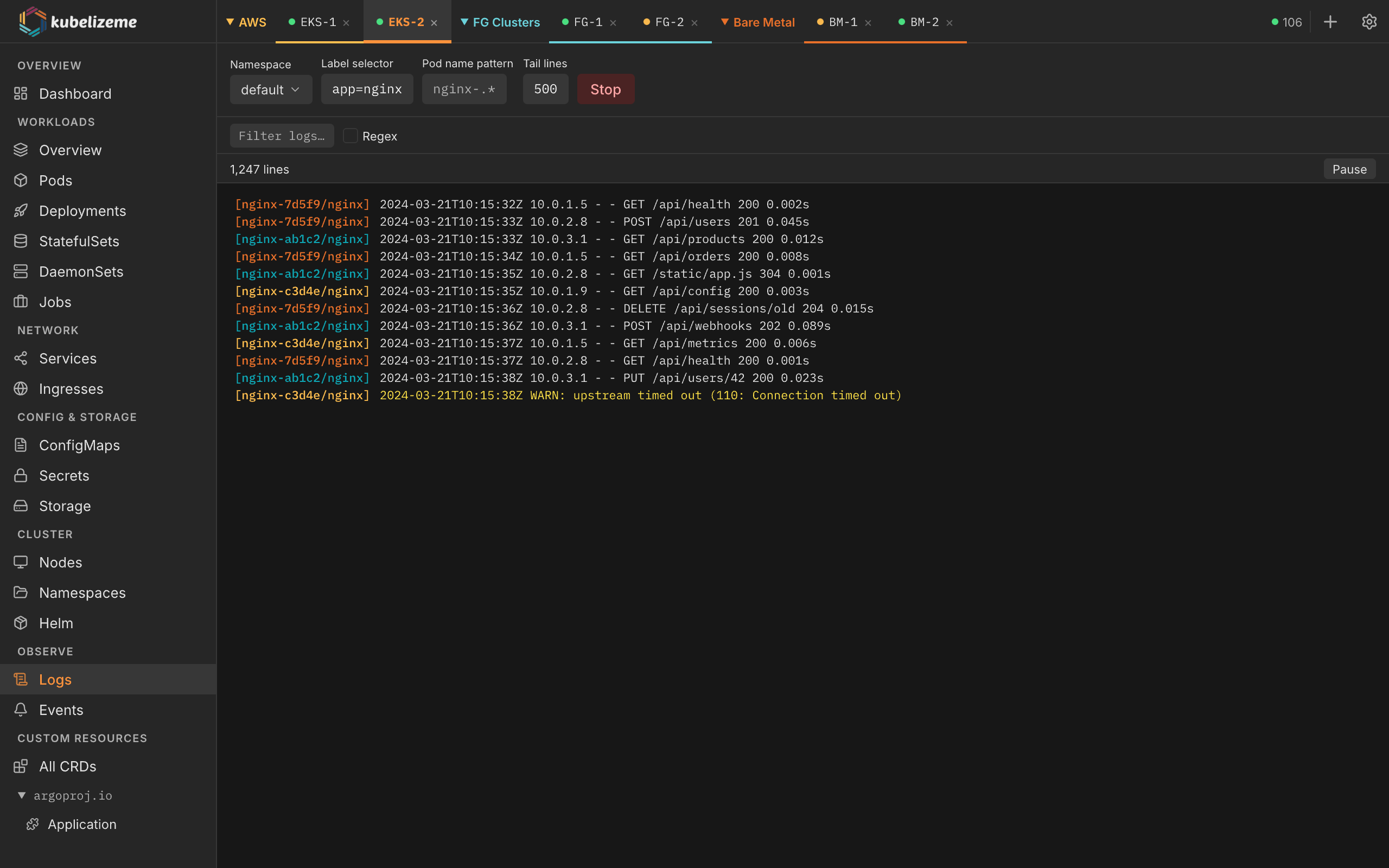Viewport: 1389px width, 868px height.
Task: Open the Deployments view
Action: point(82,210)
